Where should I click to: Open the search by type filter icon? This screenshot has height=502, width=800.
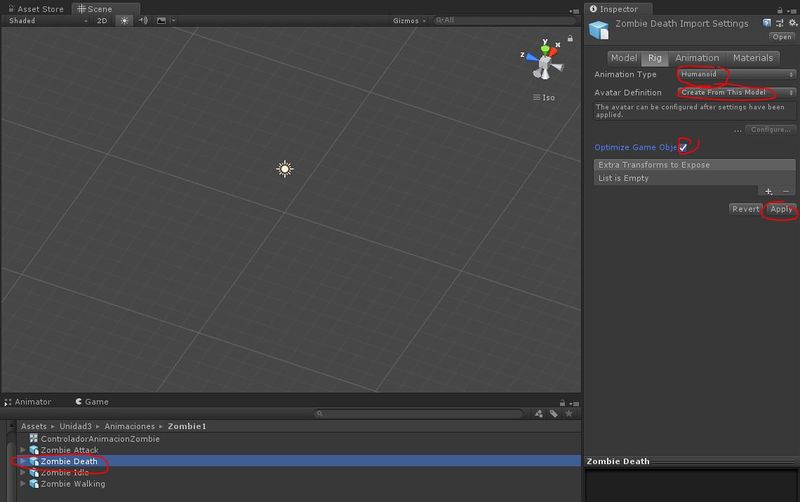tap(539, 414)
